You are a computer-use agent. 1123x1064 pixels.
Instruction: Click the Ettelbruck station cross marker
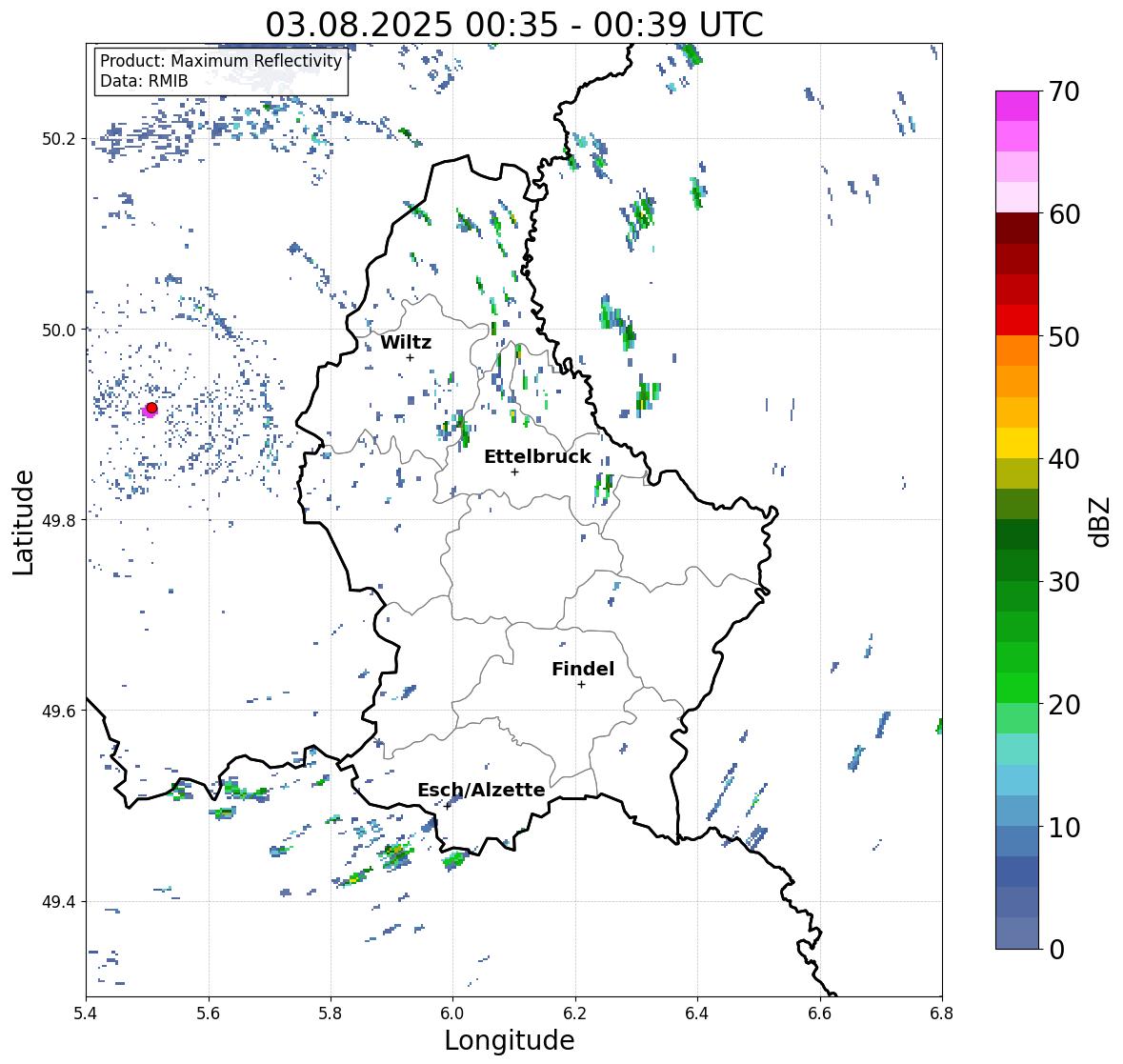point(514,472)
